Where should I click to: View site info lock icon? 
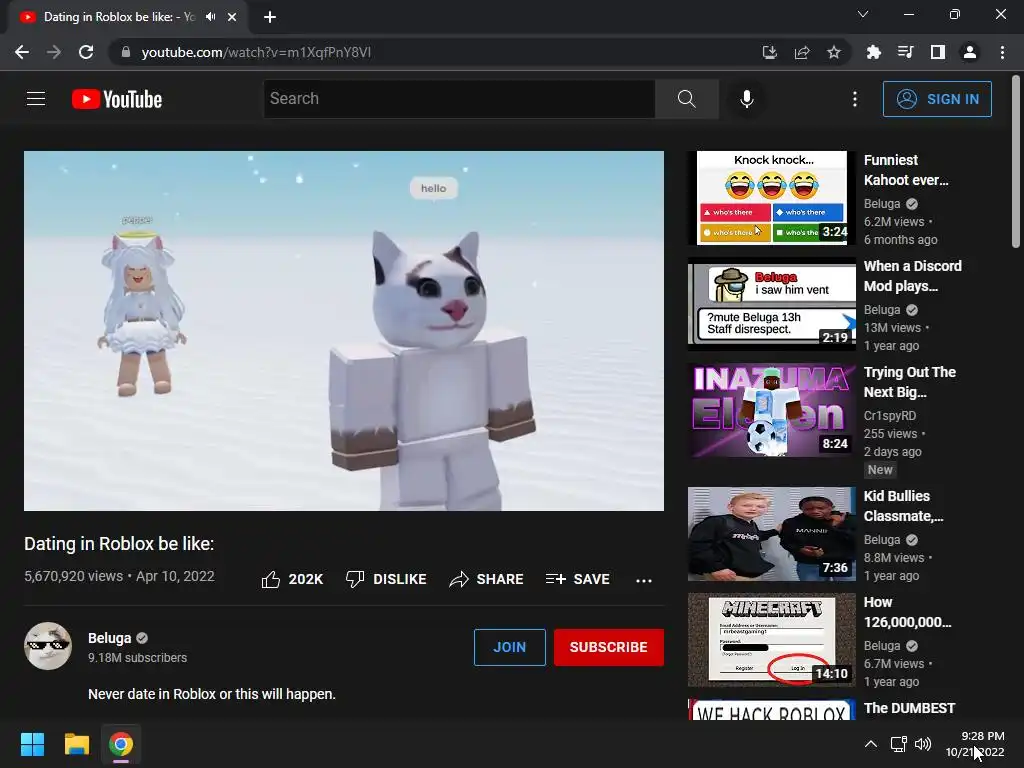click(x=126, y=52)
